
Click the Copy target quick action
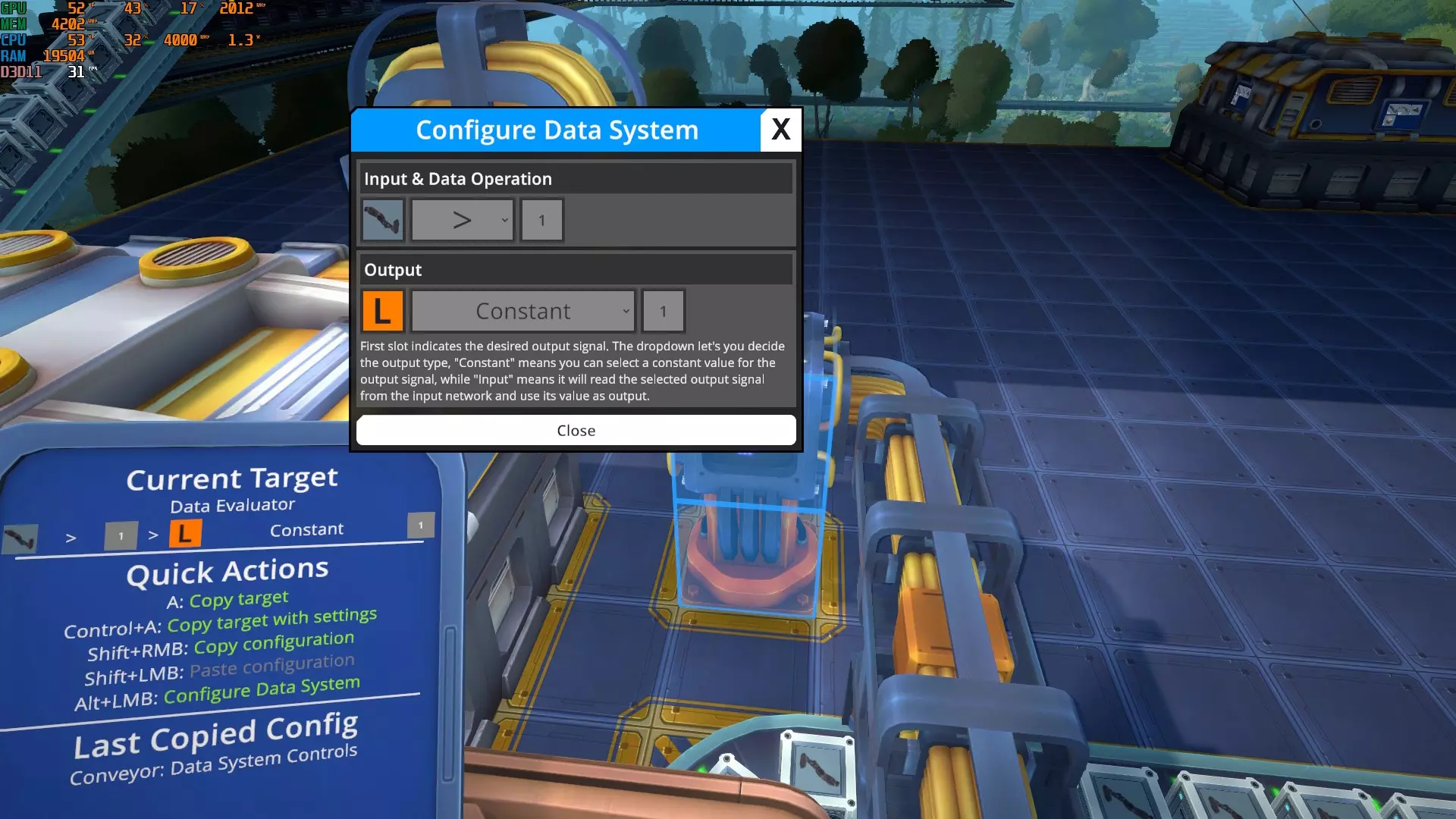pyautogui.click(x=238, y=600)
